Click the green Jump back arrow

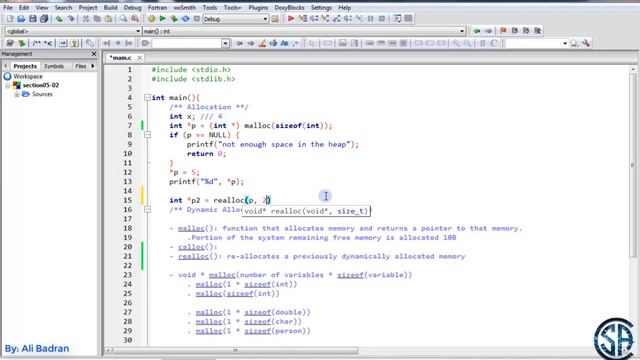477,31
